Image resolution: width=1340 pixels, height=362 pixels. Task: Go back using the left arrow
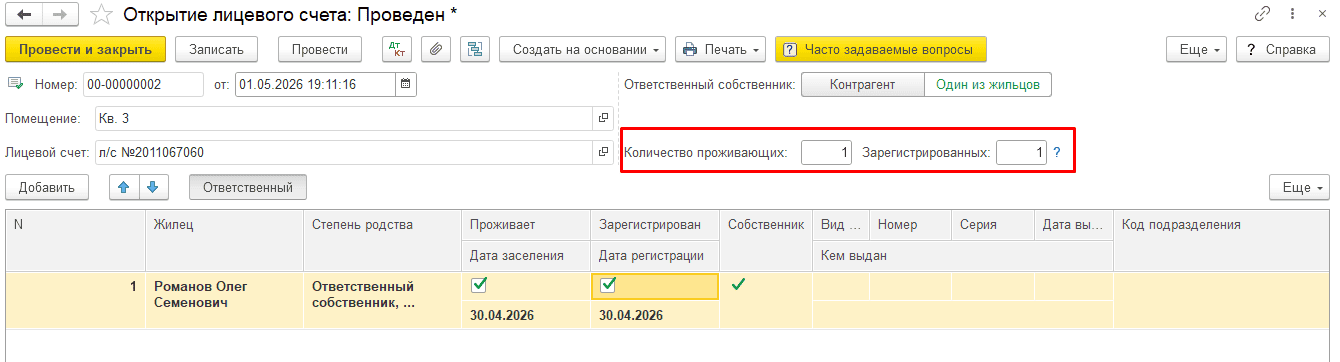pyautogui.click(x=23, y=15)
